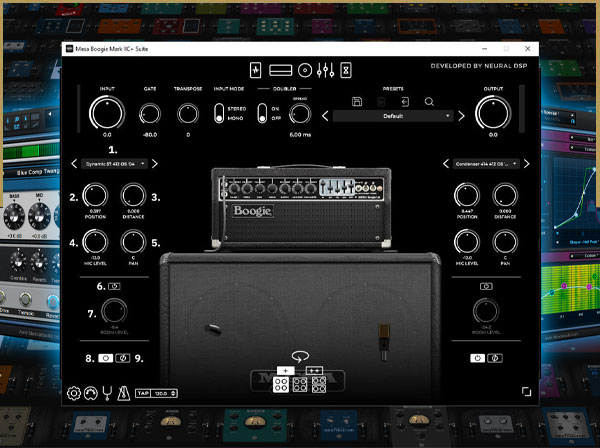Select previous mic left of Dynamic 57 dropdown
600x448 pixels.
tap(74, 164)
